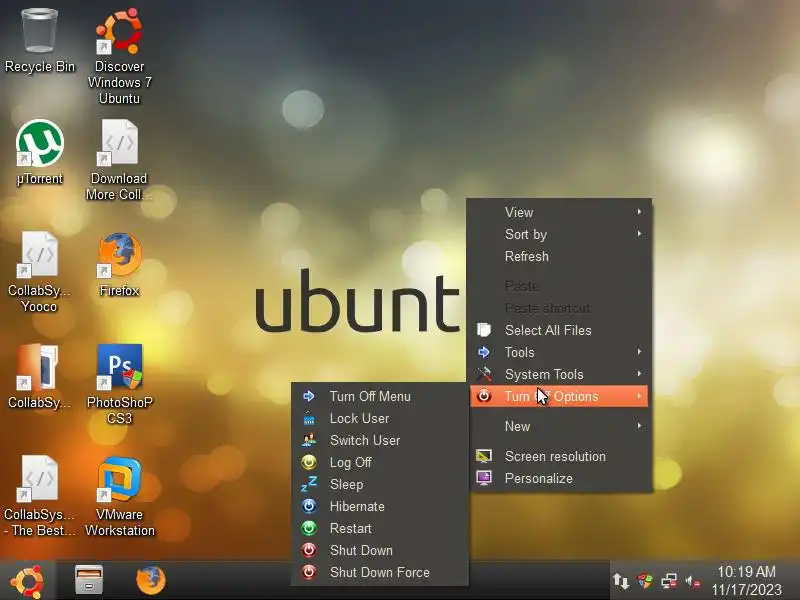
Task: Click the Sleep zZ icon
Action: 309,484
